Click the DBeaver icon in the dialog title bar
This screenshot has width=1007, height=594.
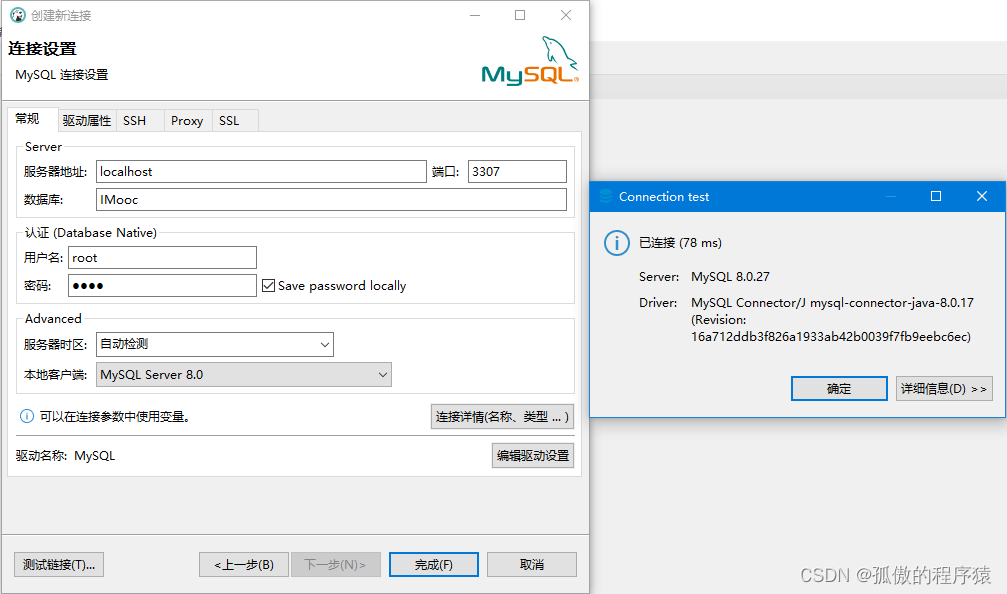[x=17, y=15]
